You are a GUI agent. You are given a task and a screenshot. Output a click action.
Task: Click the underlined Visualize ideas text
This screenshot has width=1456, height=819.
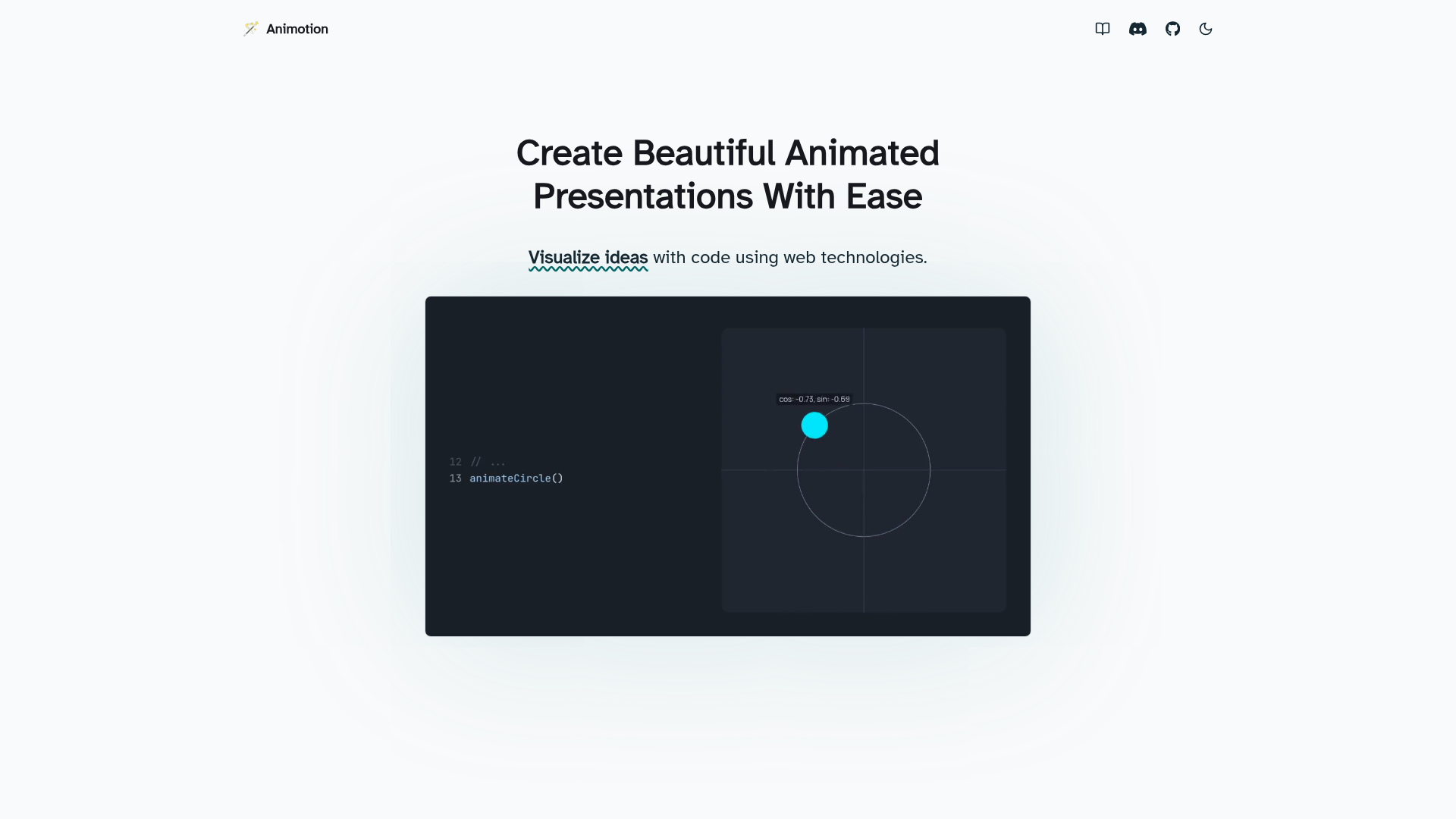pyautogui.click(x=588, y=257)
